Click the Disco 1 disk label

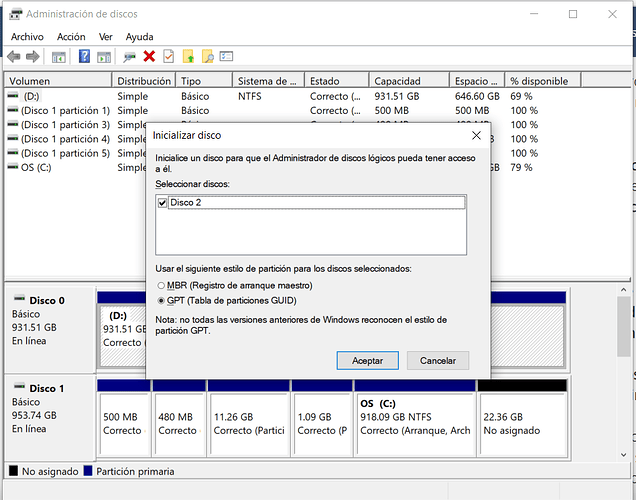[x=47, y=388]
